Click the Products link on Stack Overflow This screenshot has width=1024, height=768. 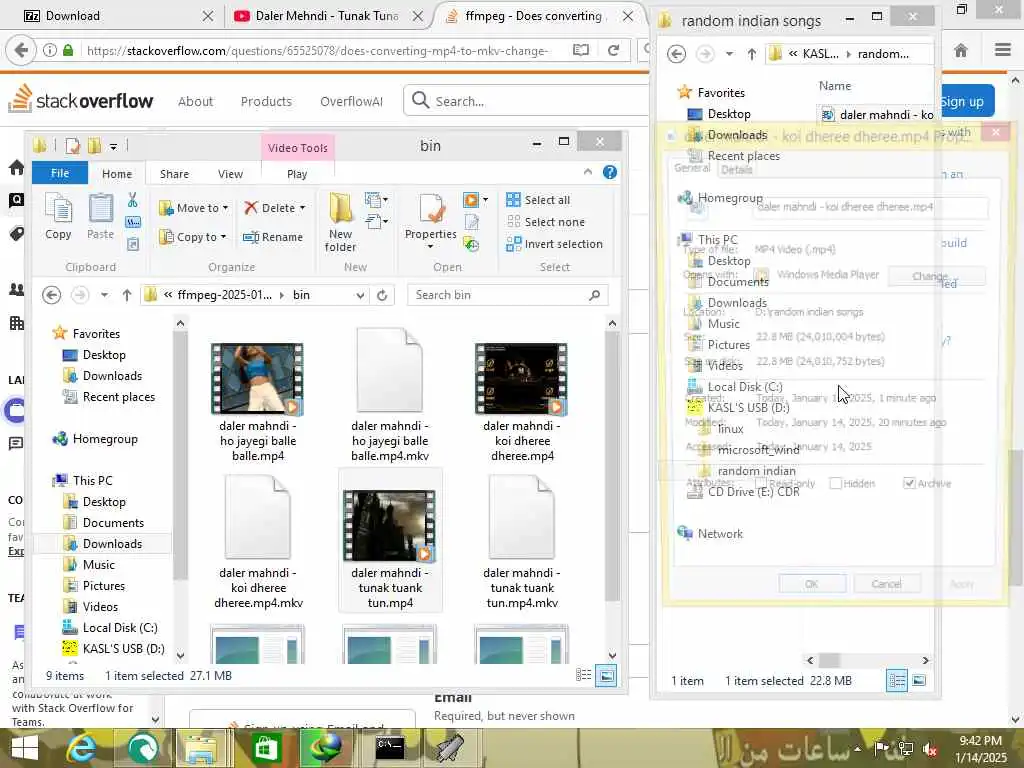coord(266,101)
